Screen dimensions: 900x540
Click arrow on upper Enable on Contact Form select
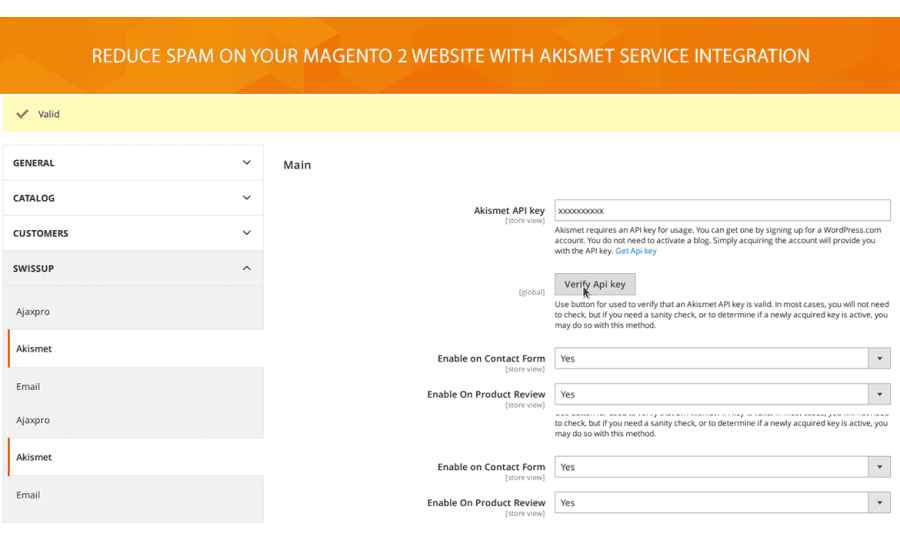(x=879, y=358)
